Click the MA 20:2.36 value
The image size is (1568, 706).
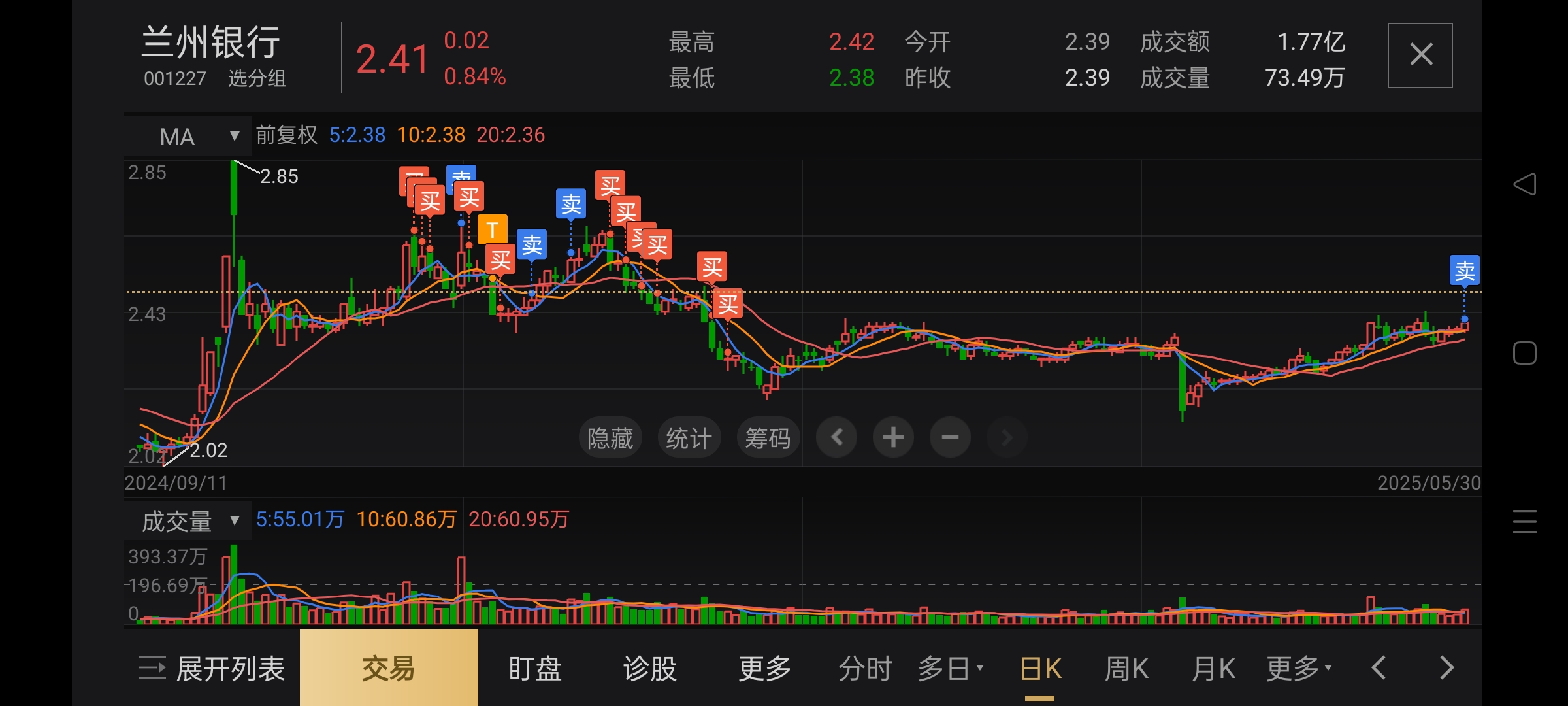click(511, 135)
